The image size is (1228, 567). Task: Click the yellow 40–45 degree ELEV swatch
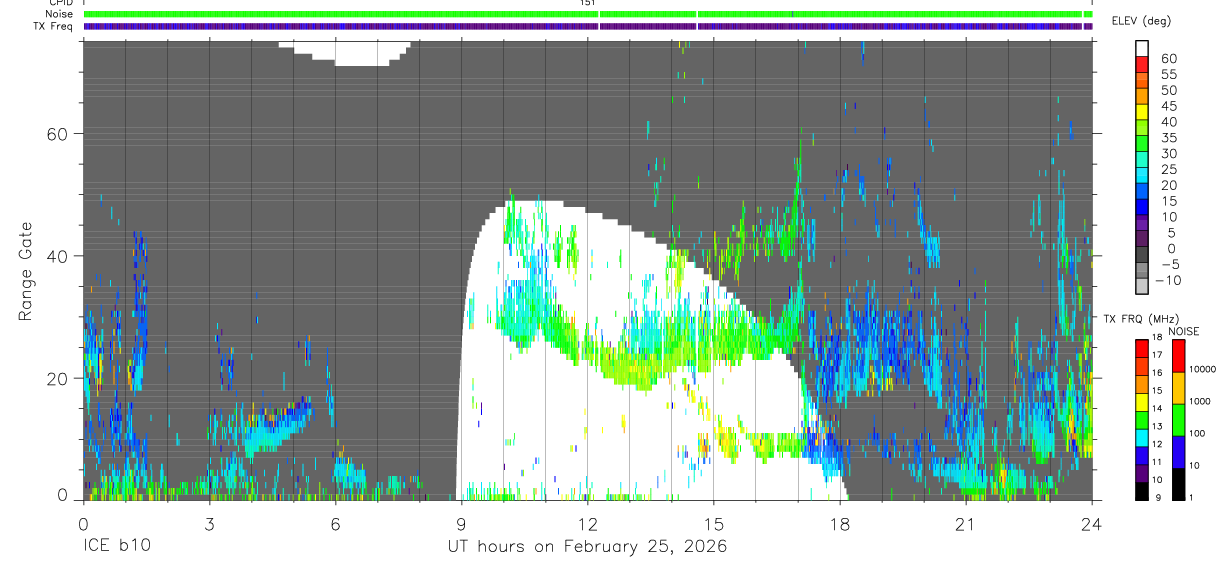click(x=1142, y=112)
